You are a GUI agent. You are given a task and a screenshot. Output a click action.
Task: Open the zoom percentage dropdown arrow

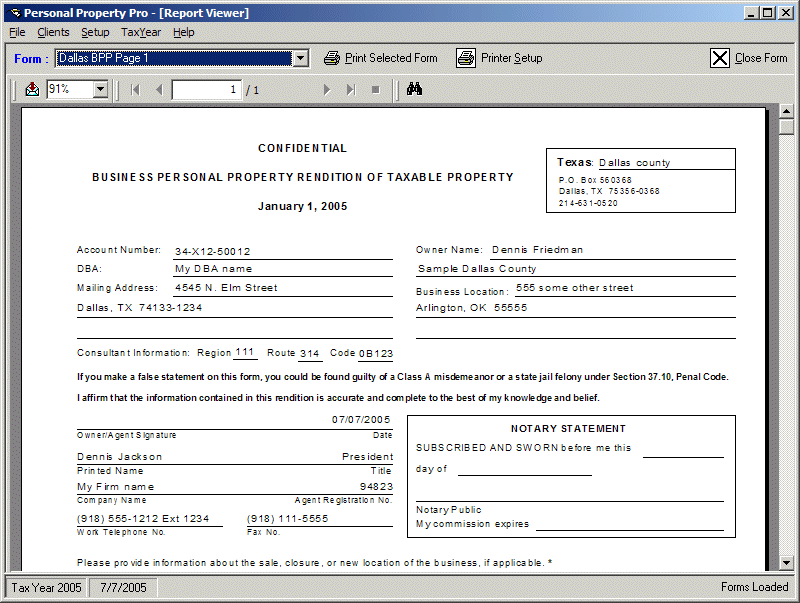pos(101,89)
